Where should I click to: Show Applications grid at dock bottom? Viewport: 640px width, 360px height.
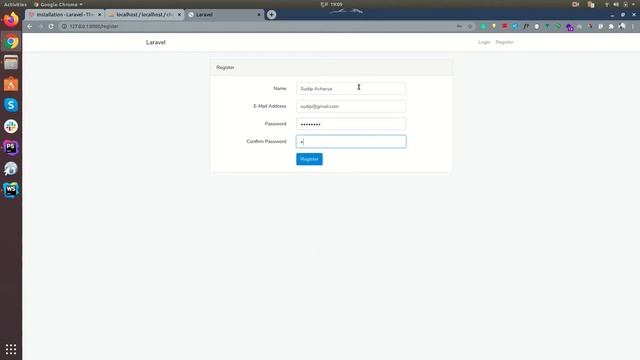pyautogui.click(x=11, y=349)
